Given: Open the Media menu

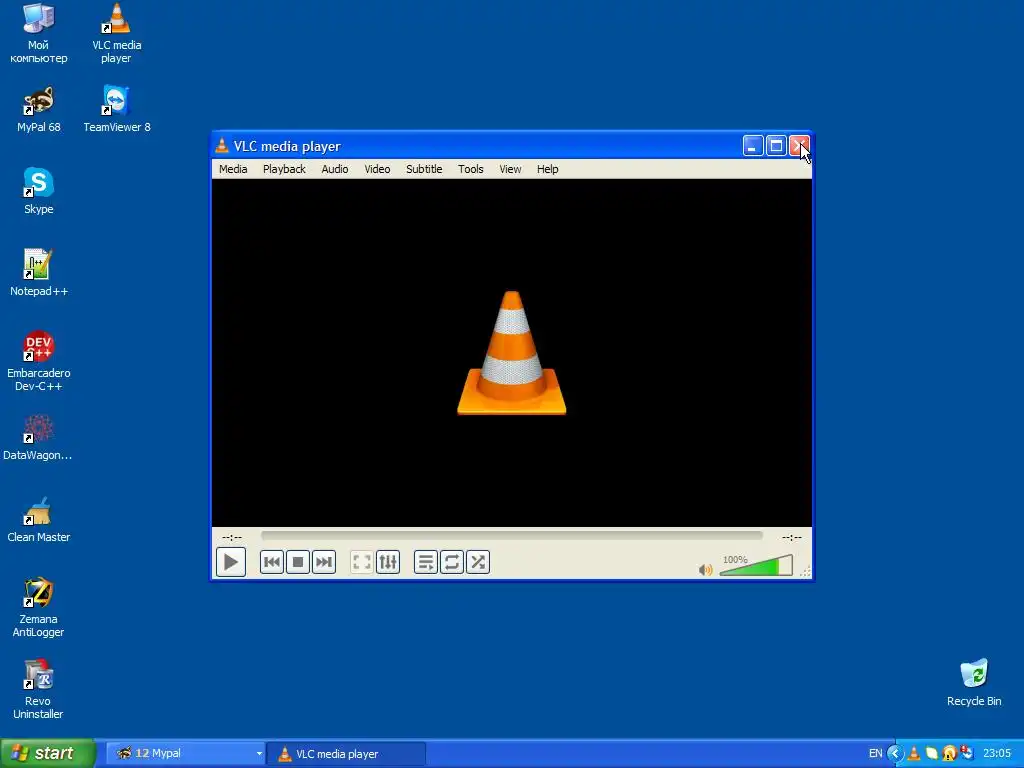Looking at the screenshot, I should click(x=233, y=169).
